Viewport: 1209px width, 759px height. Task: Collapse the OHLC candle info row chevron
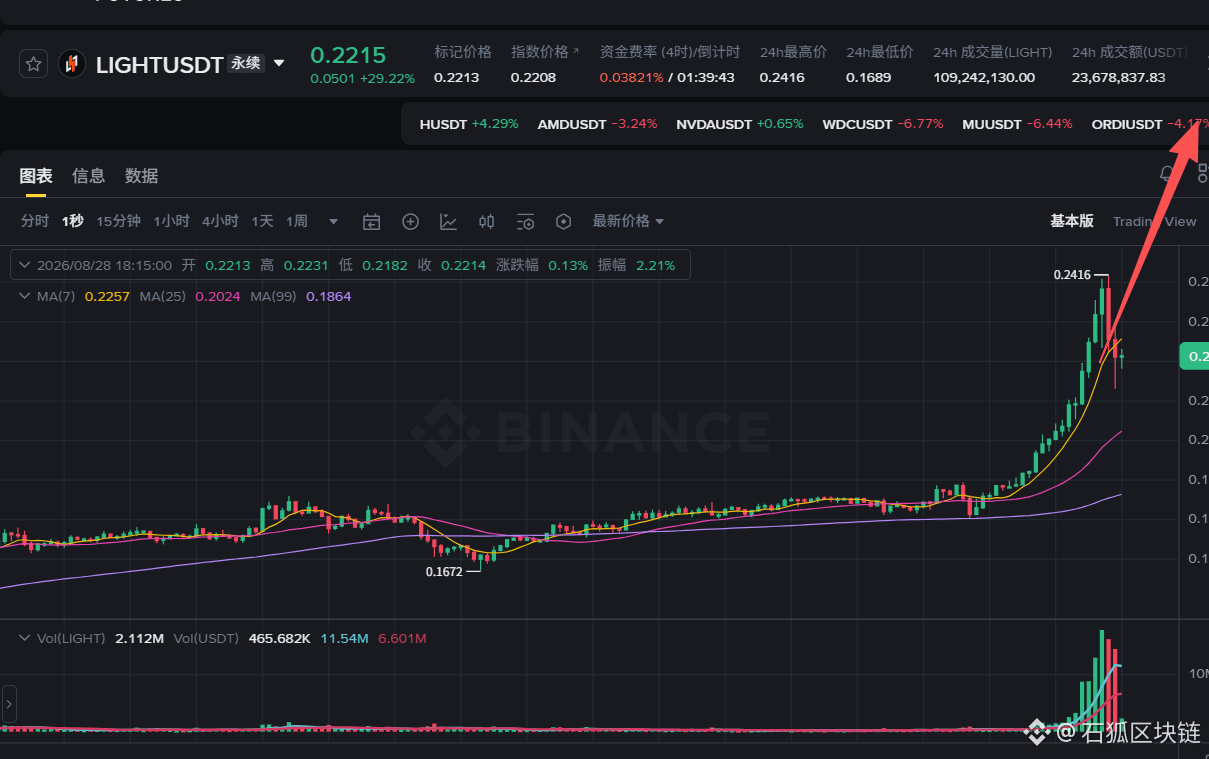click(24, 266)
